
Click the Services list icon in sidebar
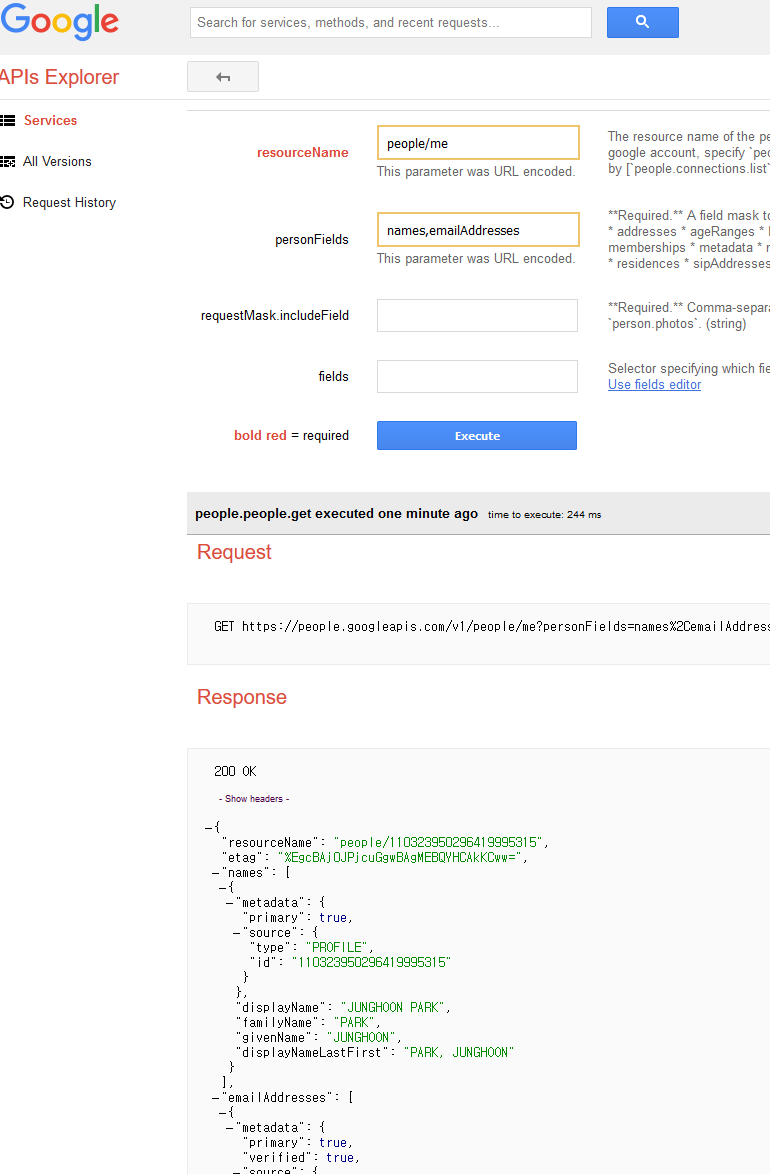(x=8, y=121)
